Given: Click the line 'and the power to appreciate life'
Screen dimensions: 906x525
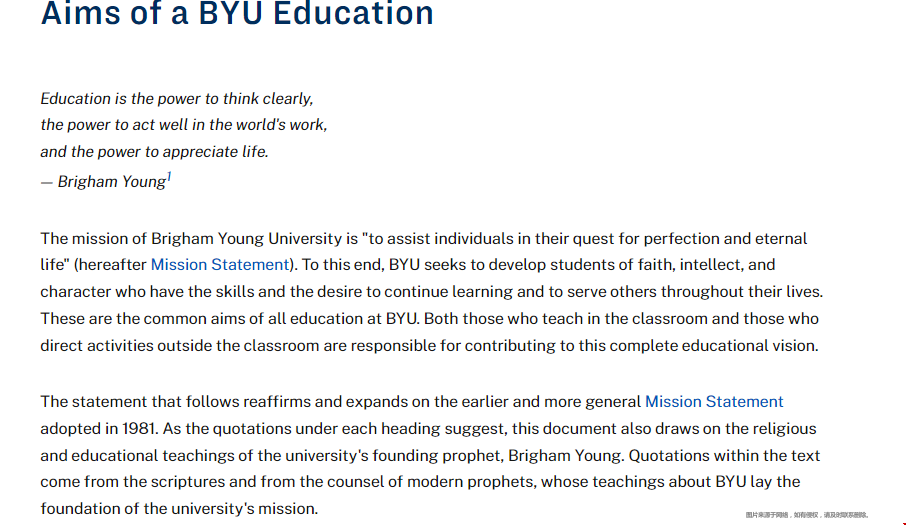Looking at the screenshot, I should tap(154, 152).
